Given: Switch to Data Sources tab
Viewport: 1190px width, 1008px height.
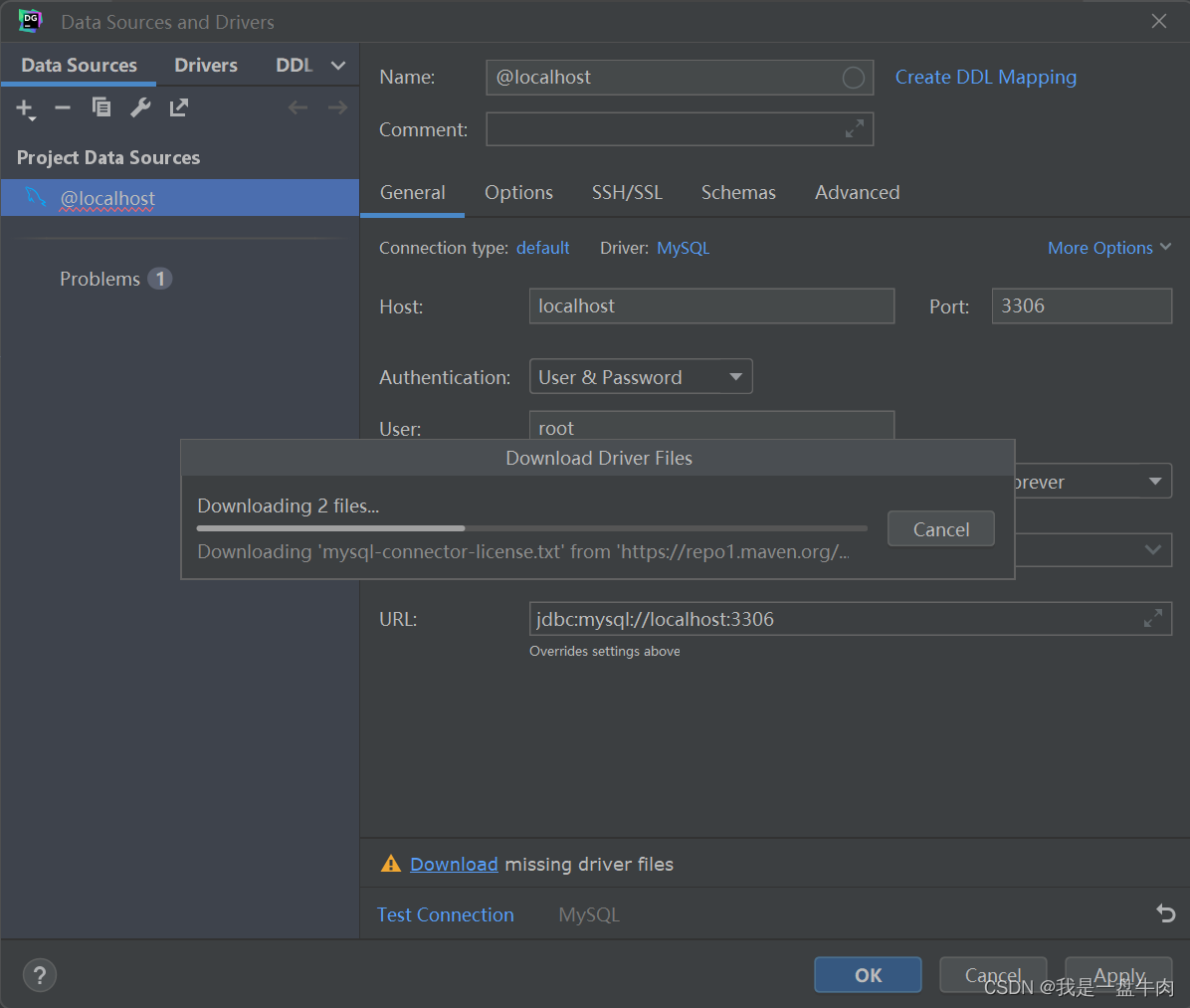Looking at the screenshot, I should (x=79, y=66).
